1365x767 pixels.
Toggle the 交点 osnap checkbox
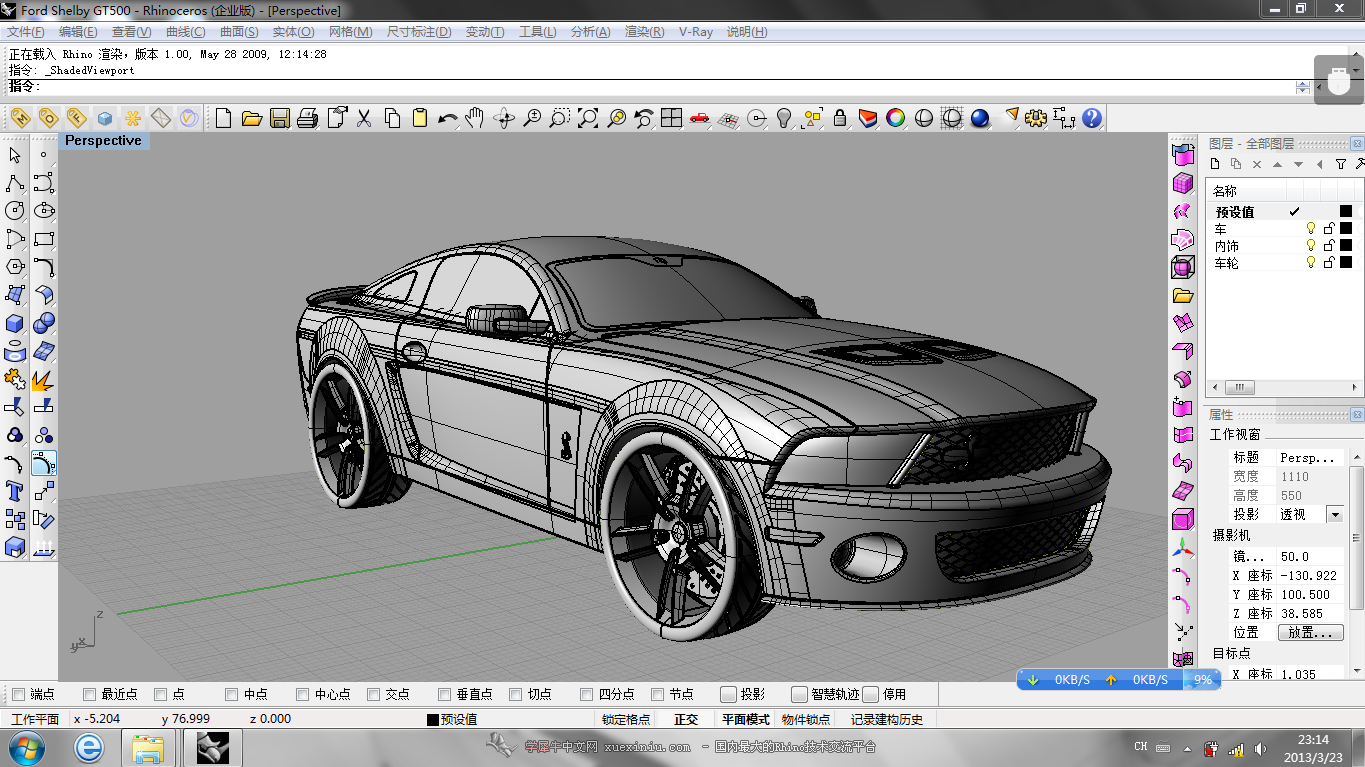pyautogui.click(x=374, y=694)
